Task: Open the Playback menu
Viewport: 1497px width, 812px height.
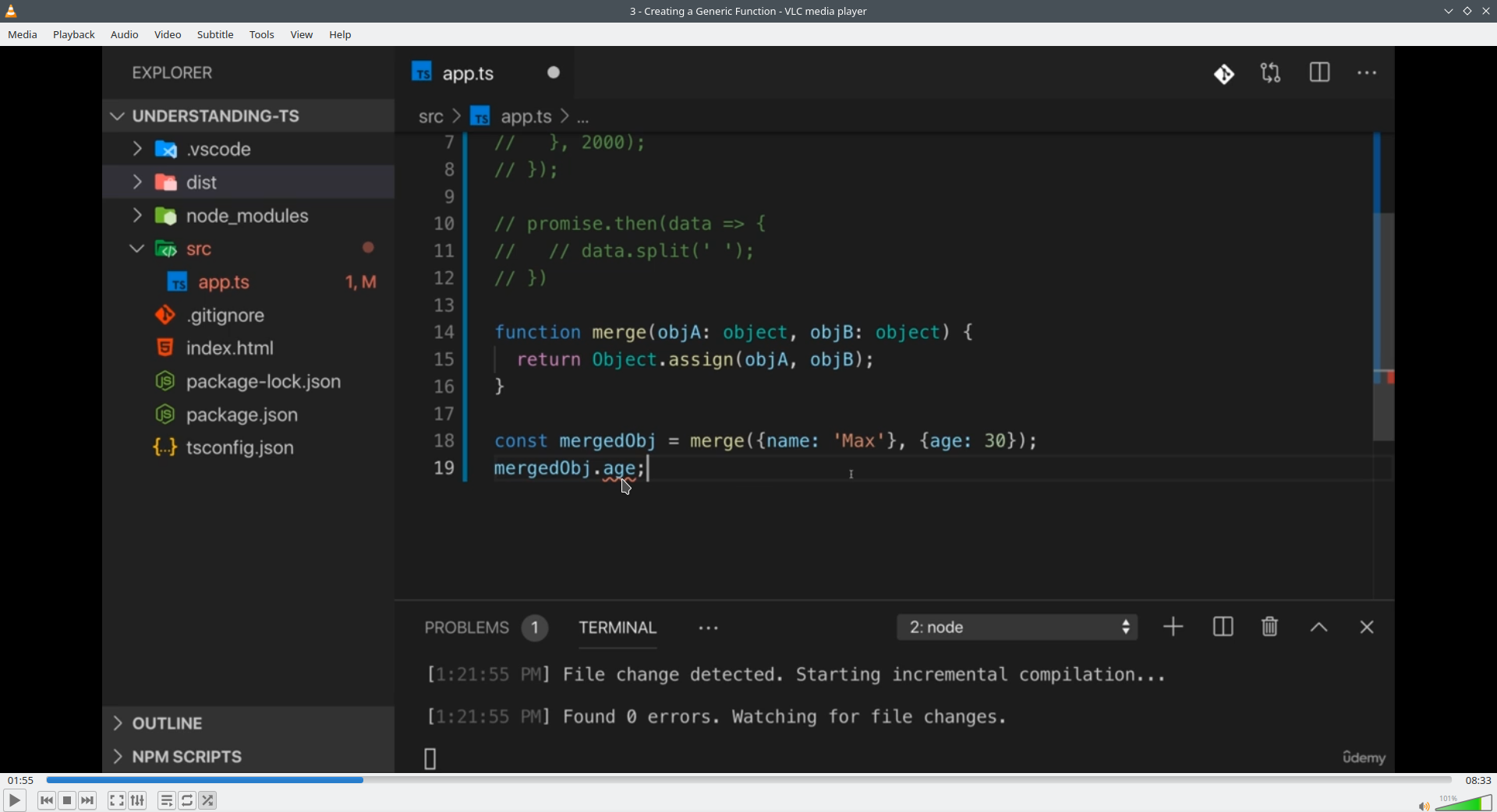Action: 75,35
